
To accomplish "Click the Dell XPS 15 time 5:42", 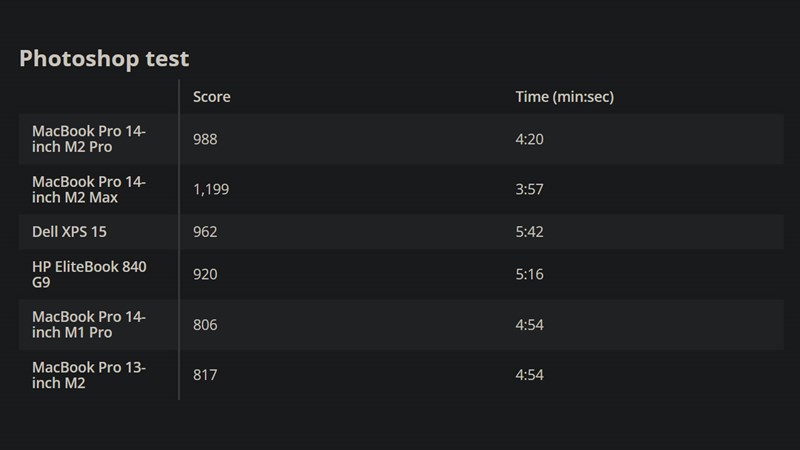I will (529, 232).
